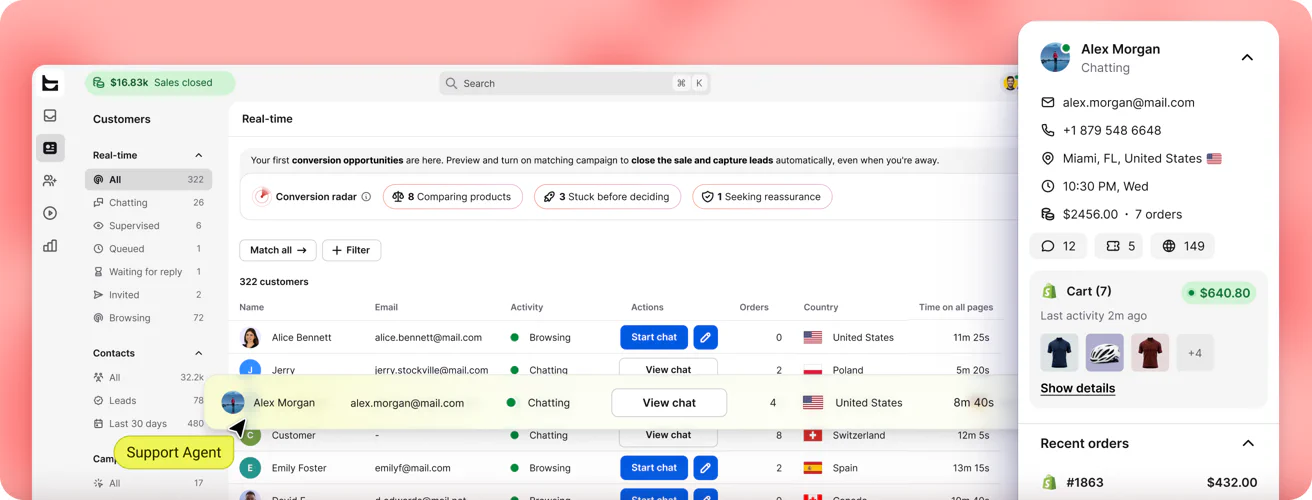Select Supervised in the Real-time list

click(x=148, y=226)
